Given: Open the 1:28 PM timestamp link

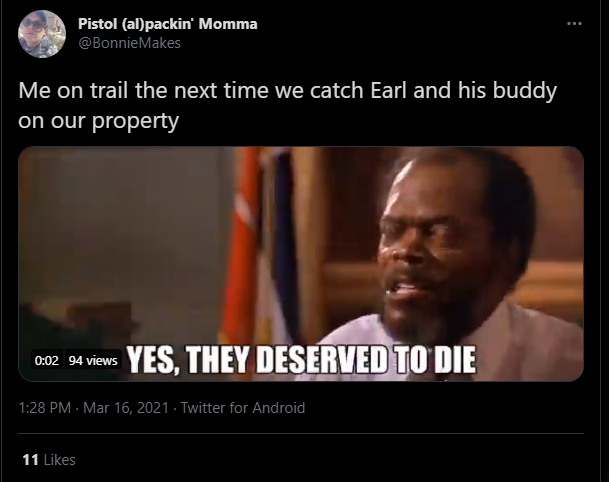Looking at the screenshot, I should tap(45, 408).
